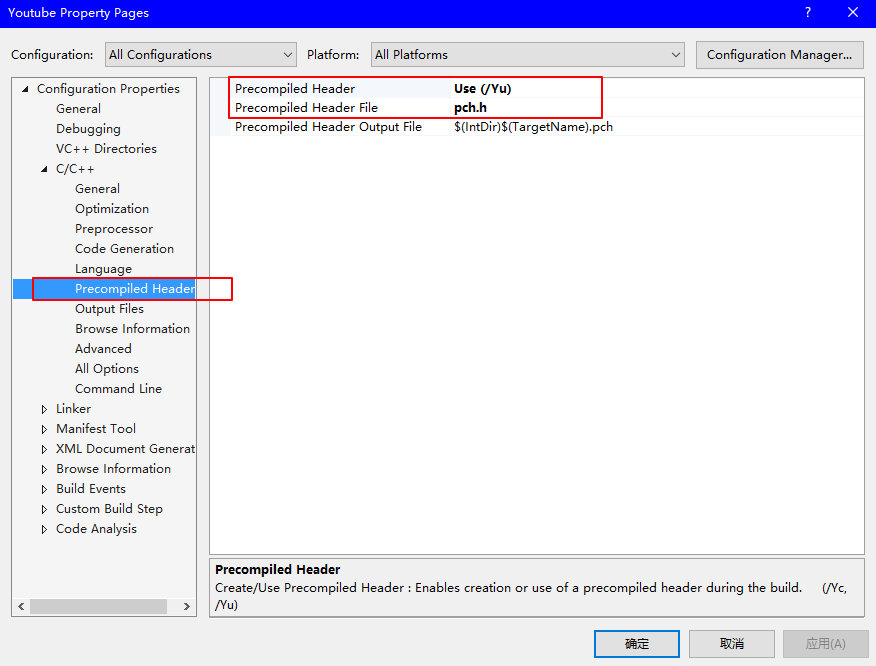Click the tree scrollbar right arrow
This screenshot has width=876, height=666.
point(187,606)
